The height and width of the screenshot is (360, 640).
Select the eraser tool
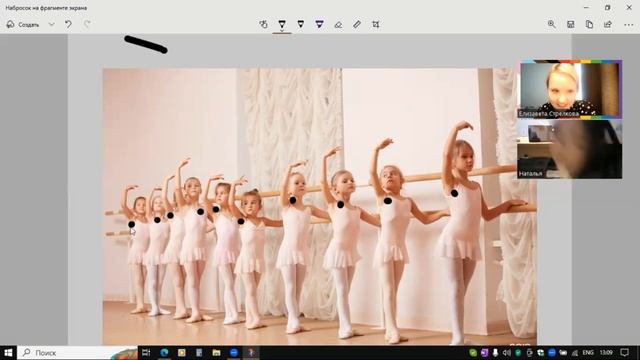click(338, 24)
